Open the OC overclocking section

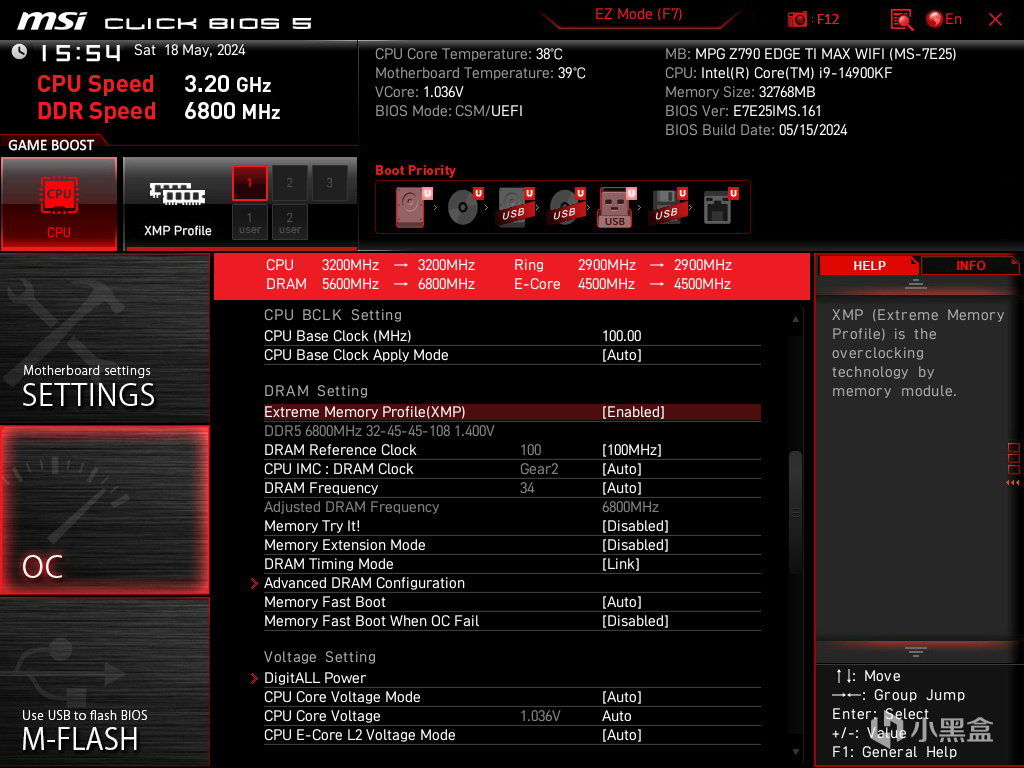[x=104, y=510]
